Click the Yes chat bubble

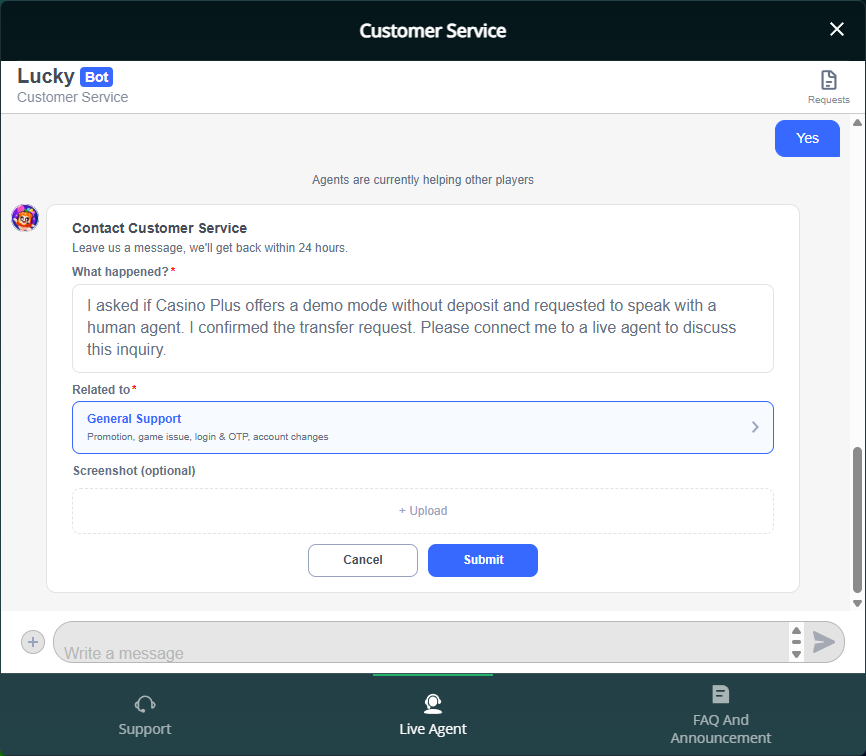point(807,138)
